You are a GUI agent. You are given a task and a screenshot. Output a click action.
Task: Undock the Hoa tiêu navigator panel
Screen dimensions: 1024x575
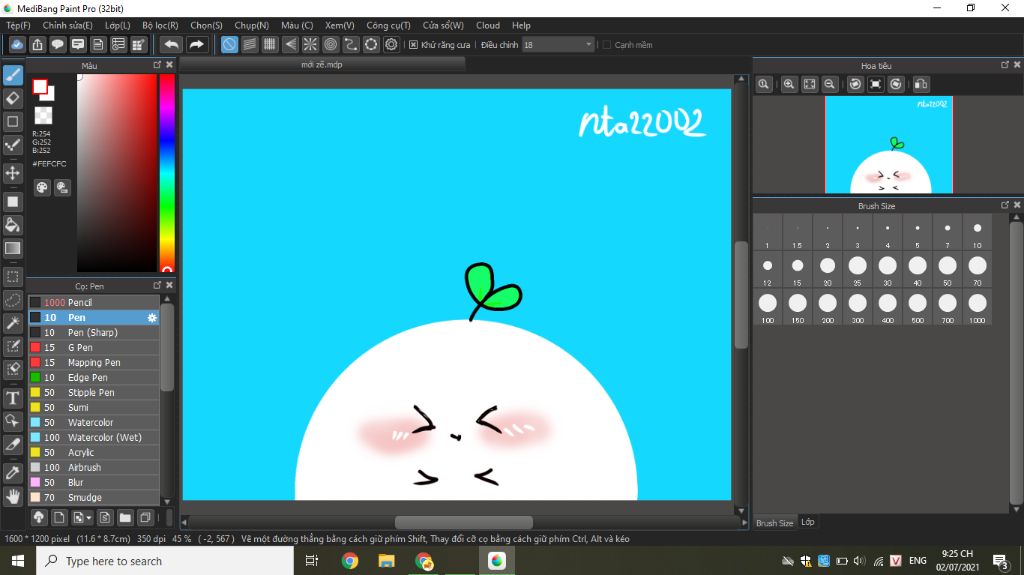(x=1004, y=65)
